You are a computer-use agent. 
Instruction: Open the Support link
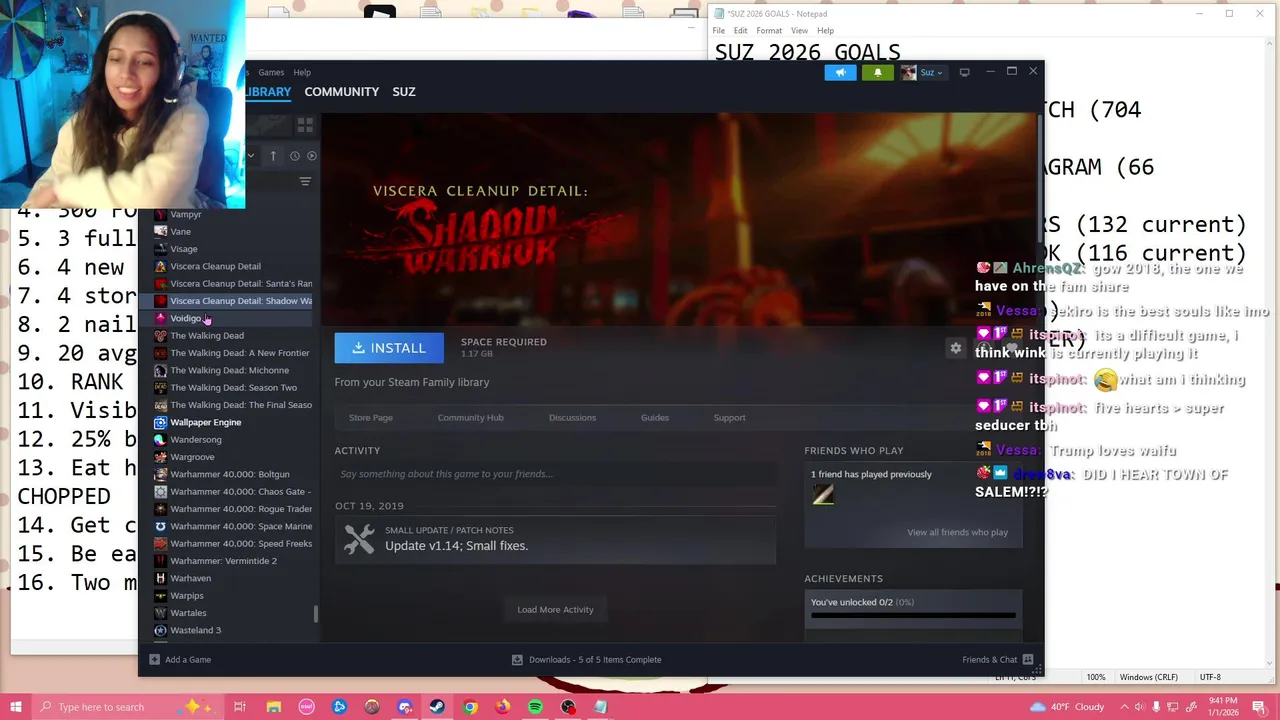click(x=729, y=417)
